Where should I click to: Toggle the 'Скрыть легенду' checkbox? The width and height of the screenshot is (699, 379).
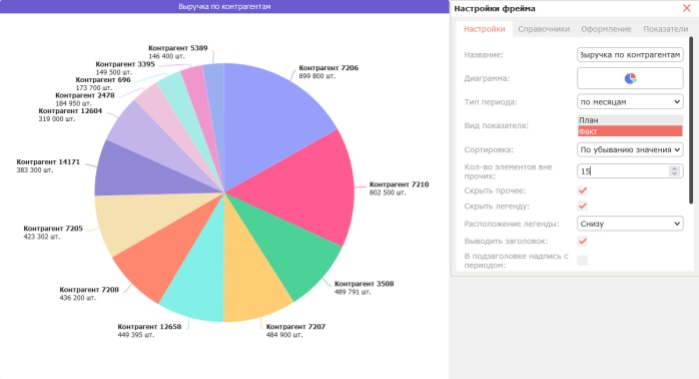(582, 206)
